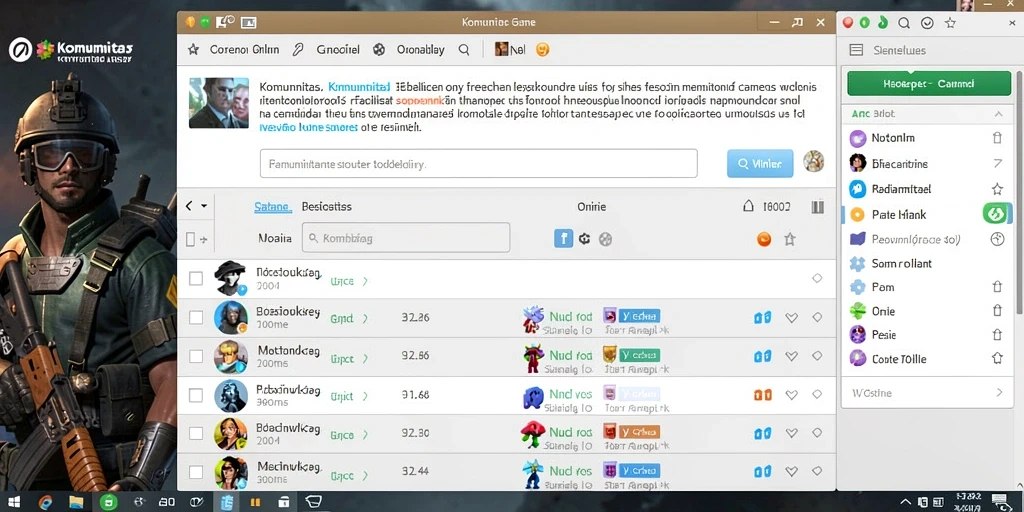This screenshot has width=1024, height=512.
Task: Expand the Uace chevron in Ildcsioukdag row
Action: pos(365,281)
